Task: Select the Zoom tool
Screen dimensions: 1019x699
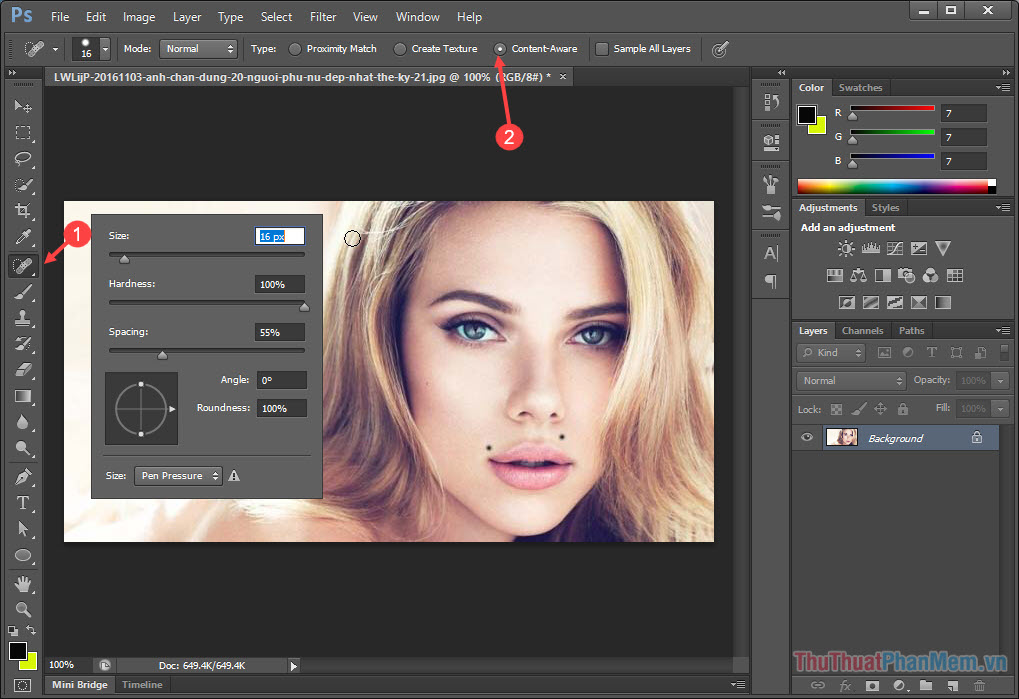Action: point(22,611)
